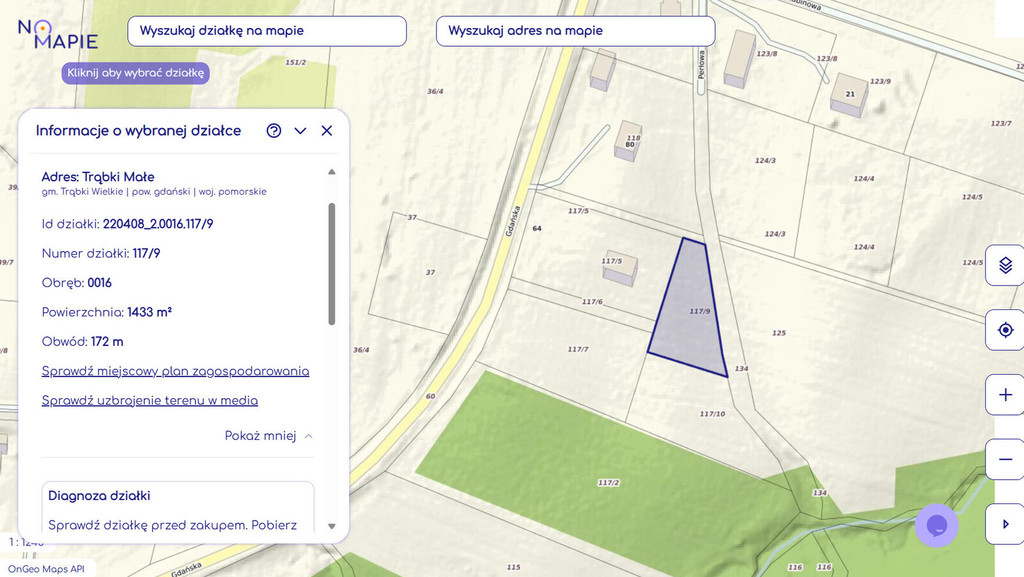Open help for selected parcel info
The image size is (1024, 577).
pyautogui.click(x=274, y=131)
